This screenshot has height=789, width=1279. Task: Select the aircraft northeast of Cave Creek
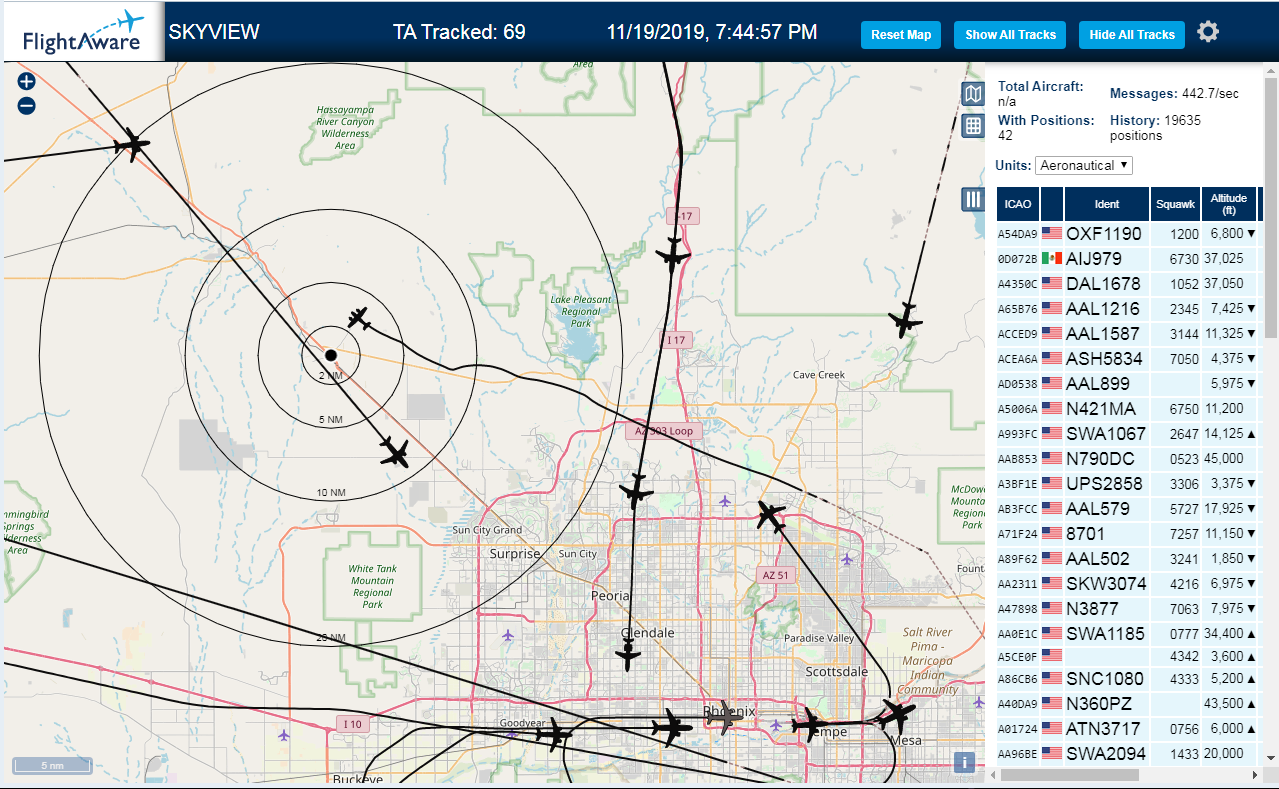(x=906, y=320)
